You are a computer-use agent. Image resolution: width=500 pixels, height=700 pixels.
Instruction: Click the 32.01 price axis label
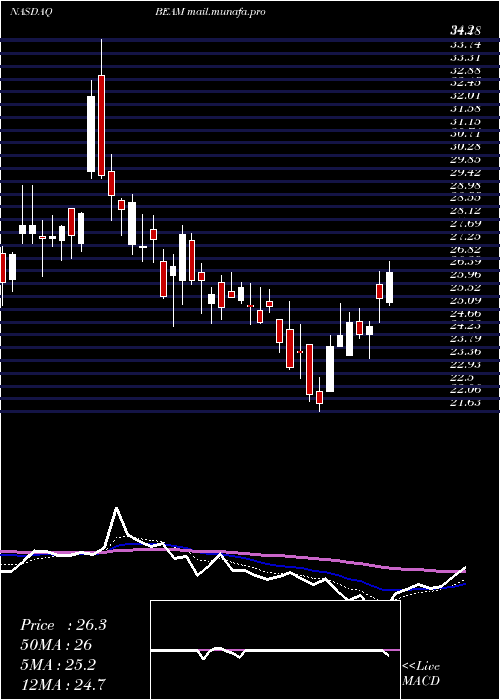click(x=465, y=96)
